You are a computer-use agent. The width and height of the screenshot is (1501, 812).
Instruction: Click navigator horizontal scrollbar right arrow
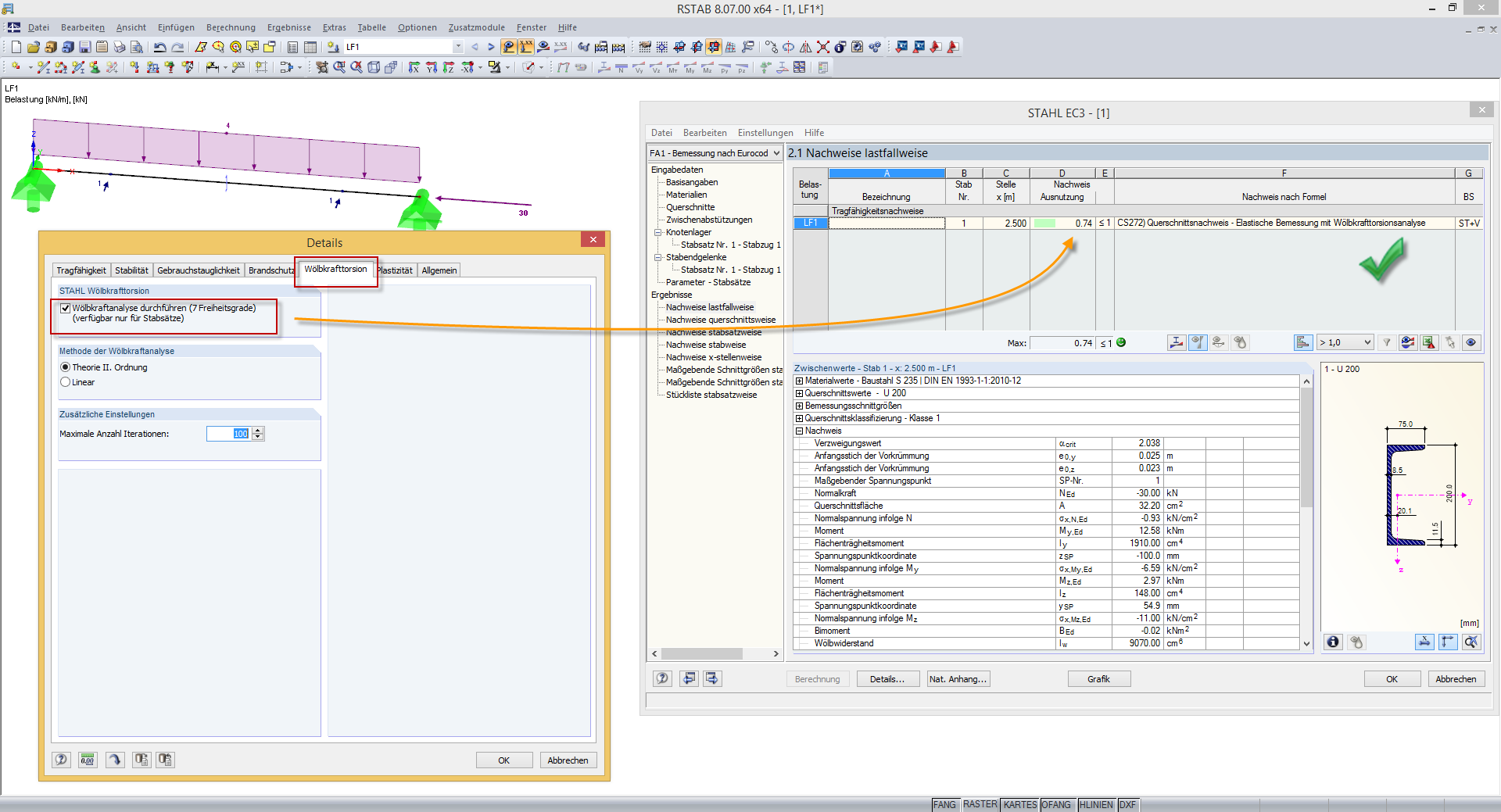776,653
